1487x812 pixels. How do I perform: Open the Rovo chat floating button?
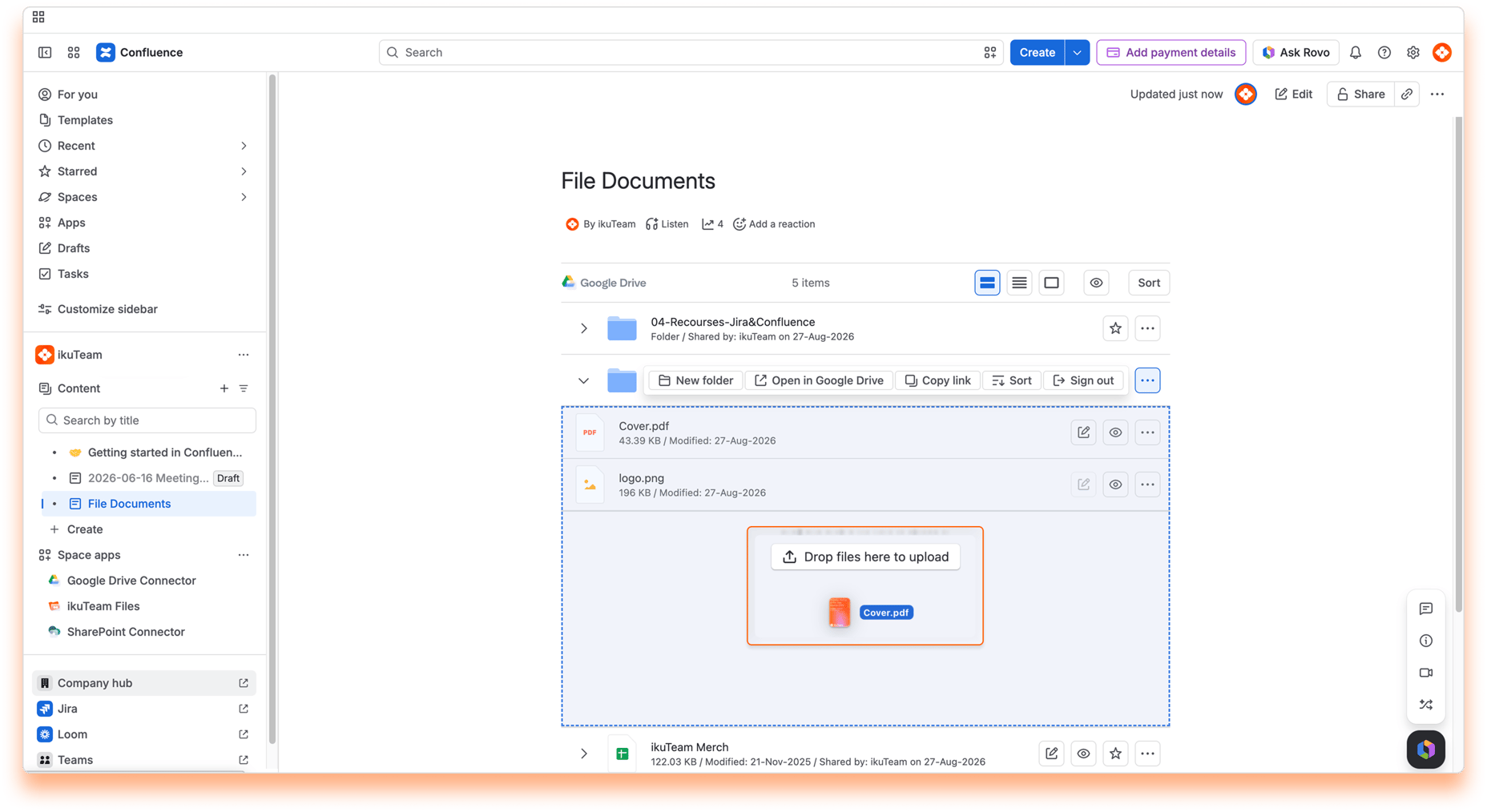tap(1426, 750)
